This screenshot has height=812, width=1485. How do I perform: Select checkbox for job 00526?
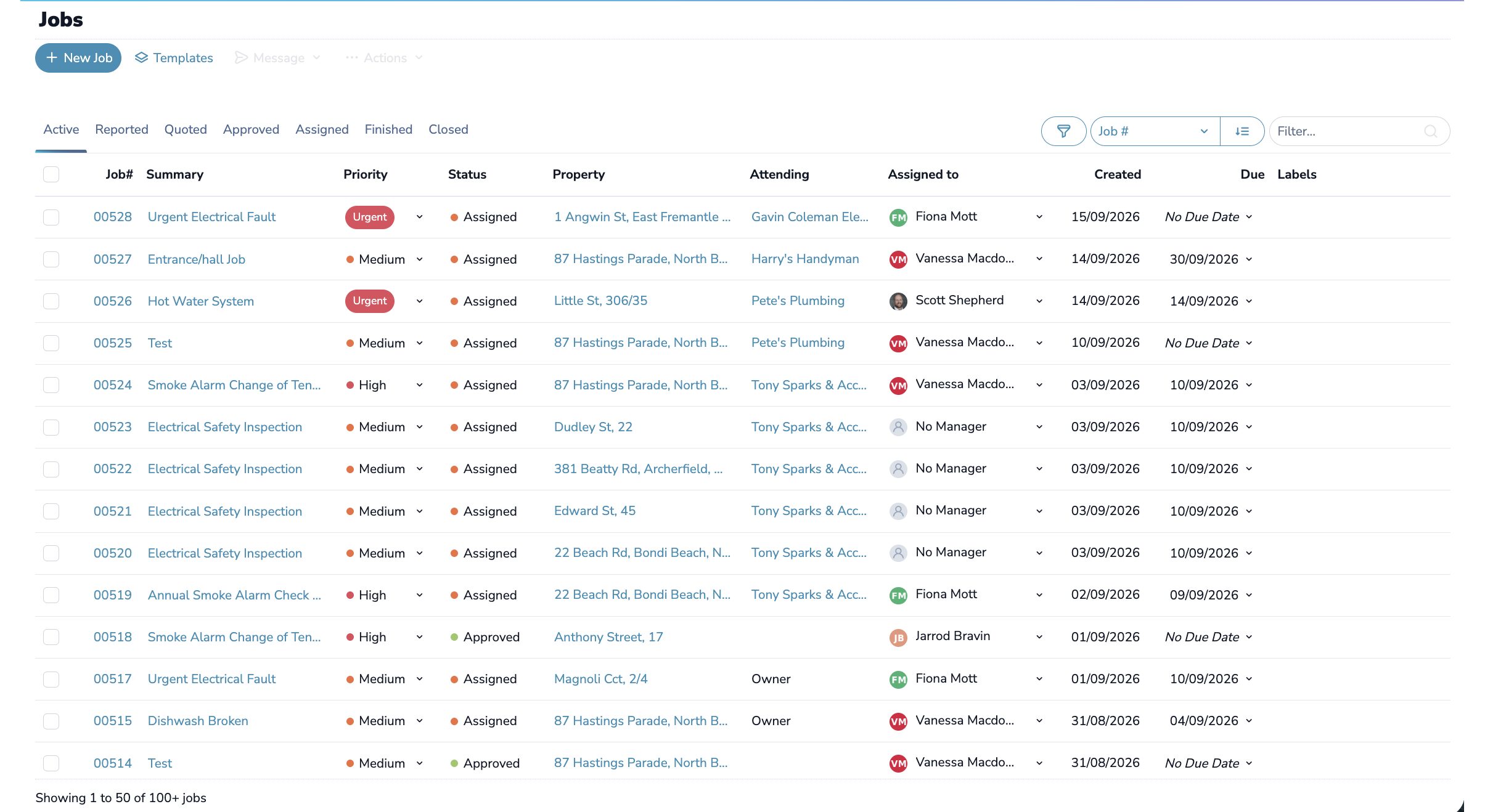click(x=51, y=301)
